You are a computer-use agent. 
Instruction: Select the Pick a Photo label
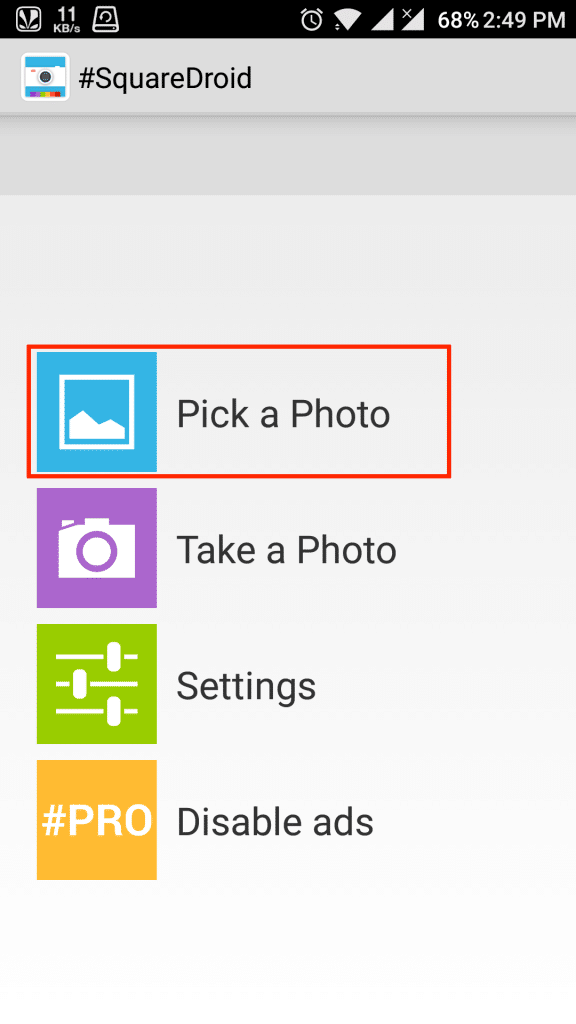point(283,413)
